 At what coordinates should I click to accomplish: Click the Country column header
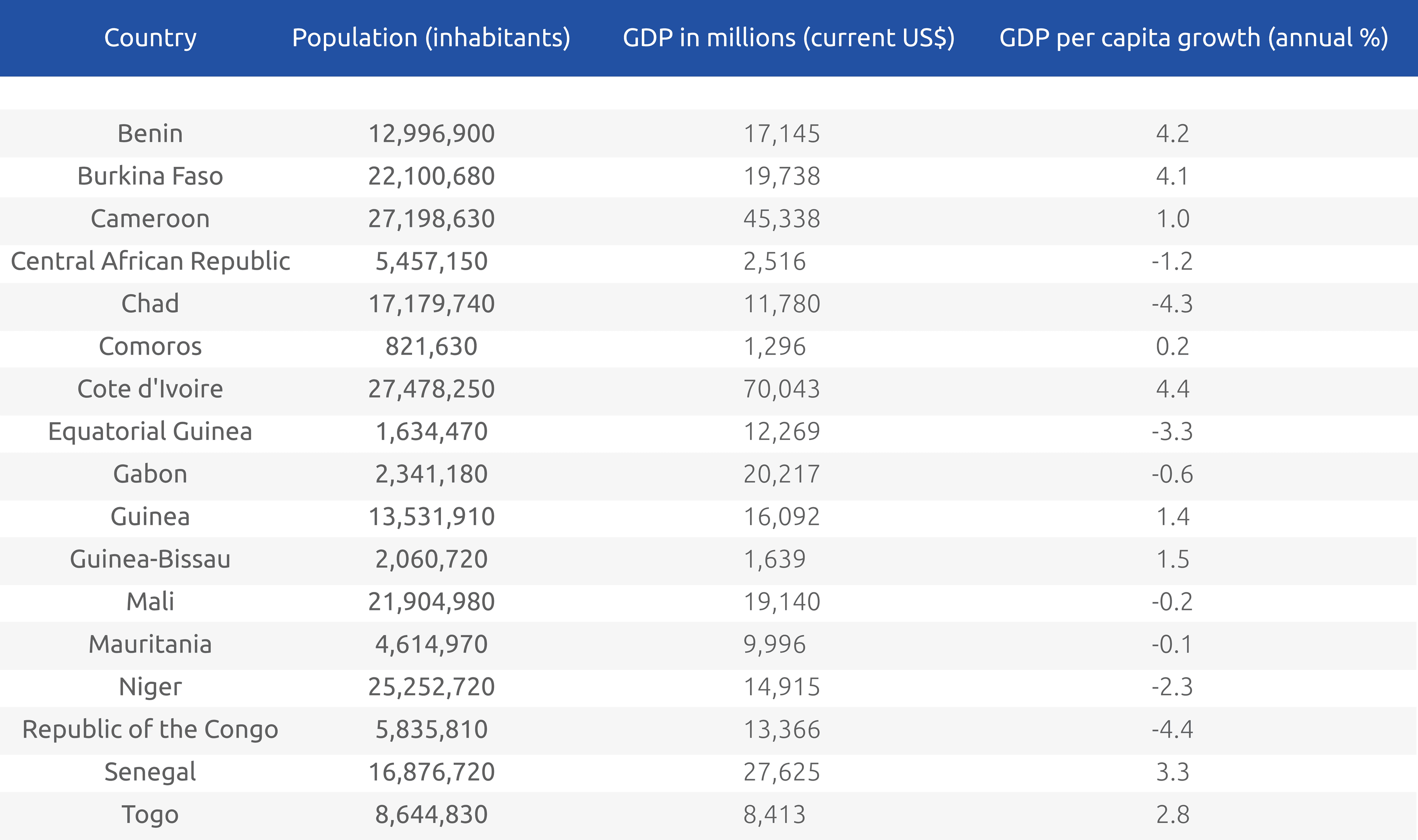[150, 38]
